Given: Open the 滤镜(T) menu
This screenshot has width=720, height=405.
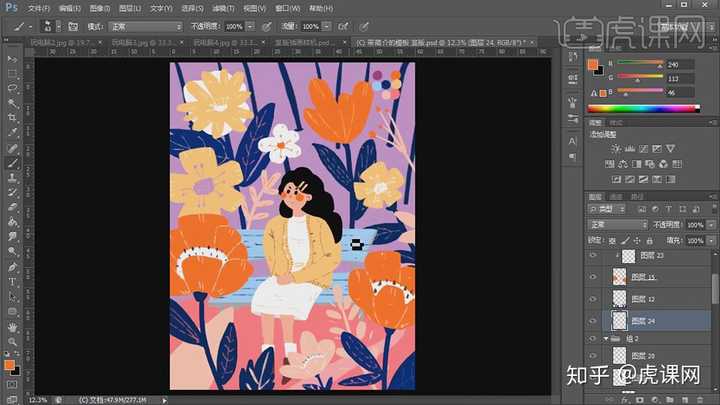Looking at the screenshot, I should tap(223, 8).
